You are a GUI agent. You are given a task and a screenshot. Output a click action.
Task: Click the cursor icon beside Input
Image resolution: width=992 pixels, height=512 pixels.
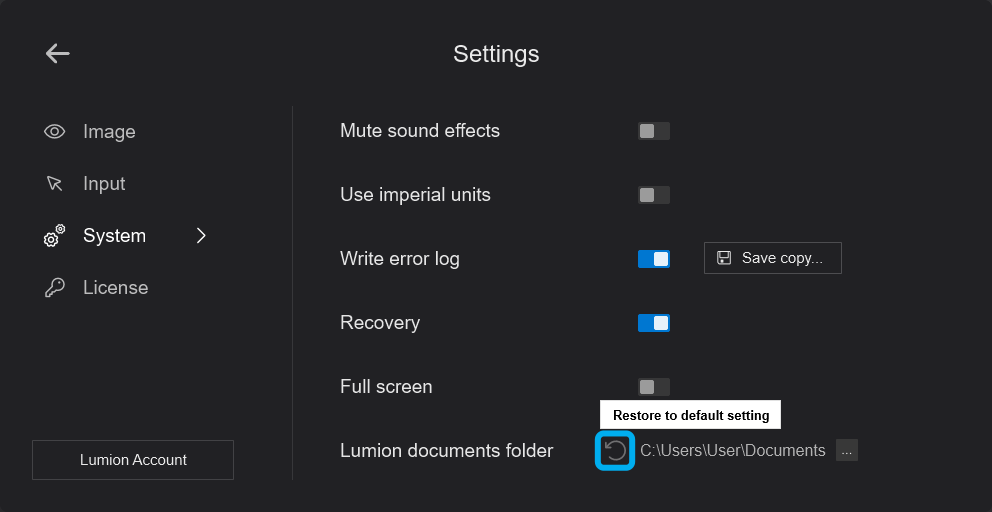click(x=55, y=184)
